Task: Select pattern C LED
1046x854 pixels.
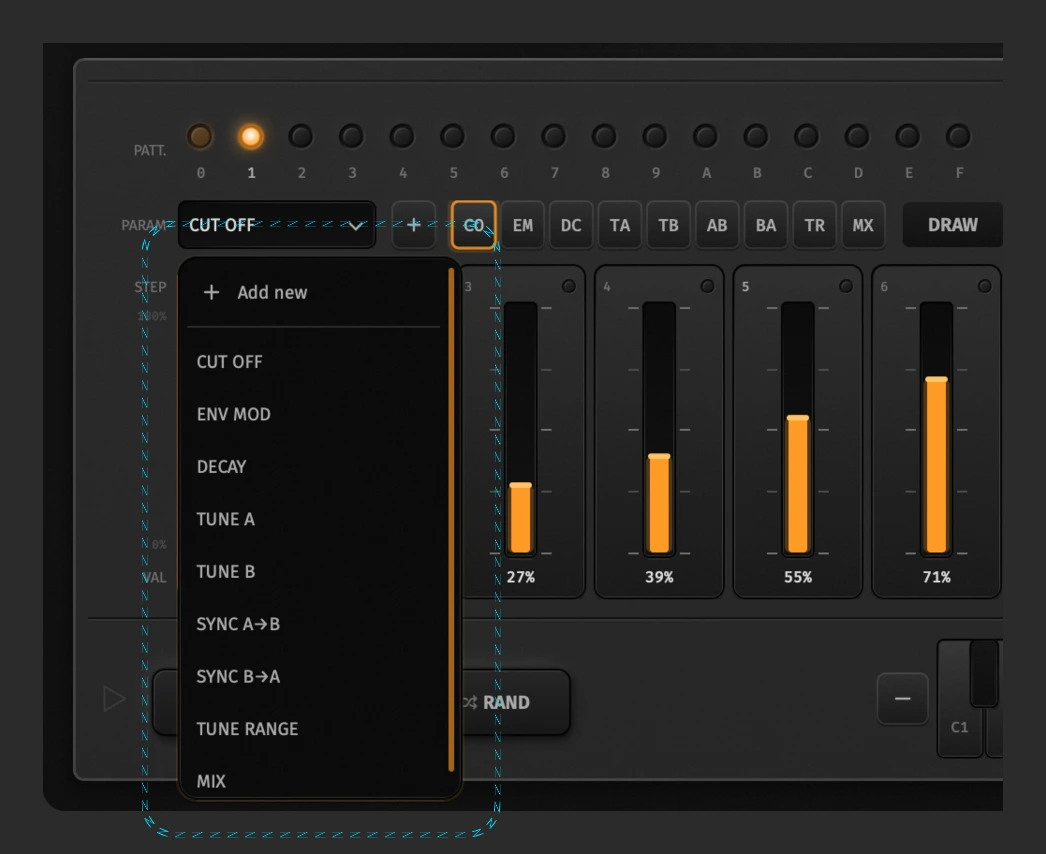Action: pyautogui.click(x=807, y=137)
